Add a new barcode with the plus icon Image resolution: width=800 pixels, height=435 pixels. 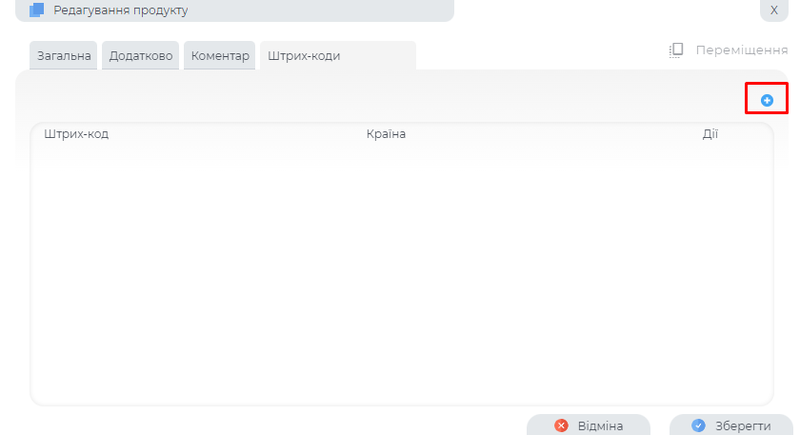click(x=767, y=100)
